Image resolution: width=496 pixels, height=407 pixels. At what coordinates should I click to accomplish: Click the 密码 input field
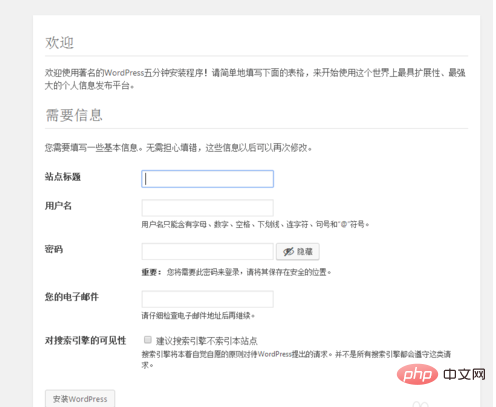pos(207,252)
